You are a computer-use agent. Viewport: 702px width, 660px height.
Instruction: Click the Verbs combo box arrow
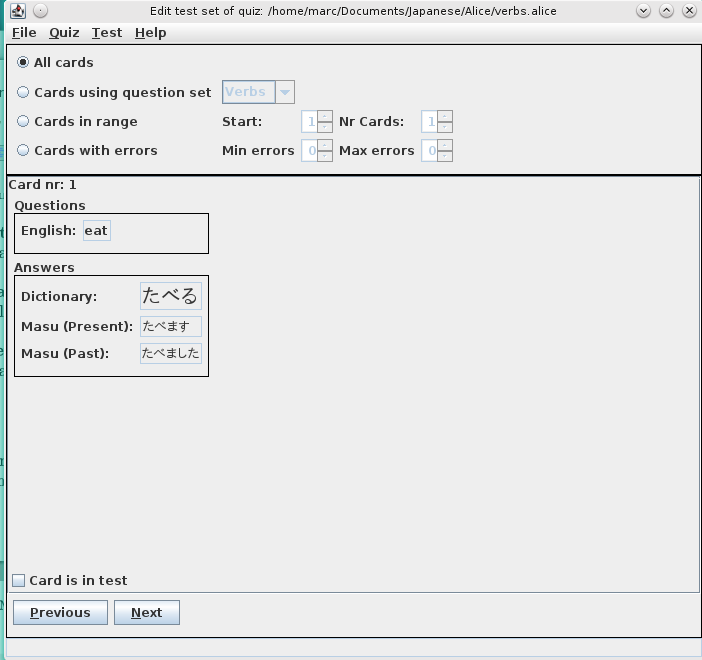(x=285, y=92)
